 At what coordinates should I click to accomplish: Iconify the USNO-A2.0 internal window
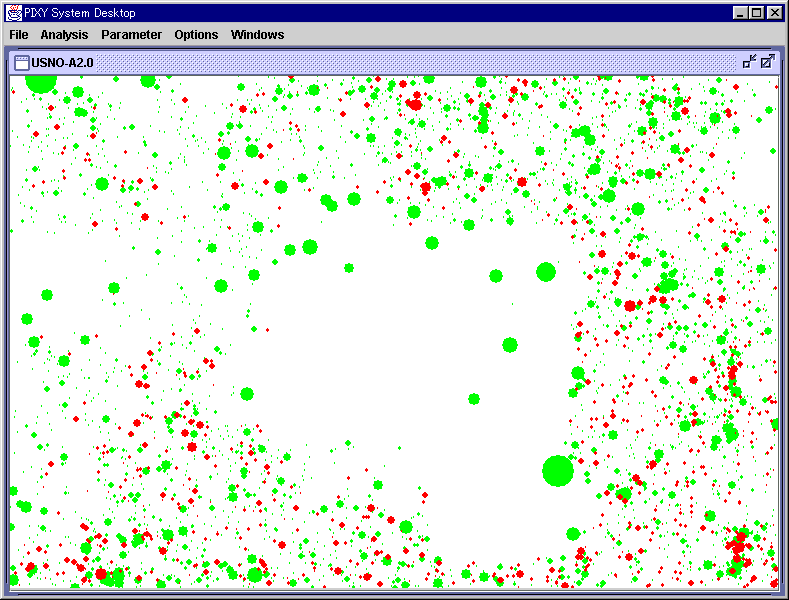click(x=749, y=62)
